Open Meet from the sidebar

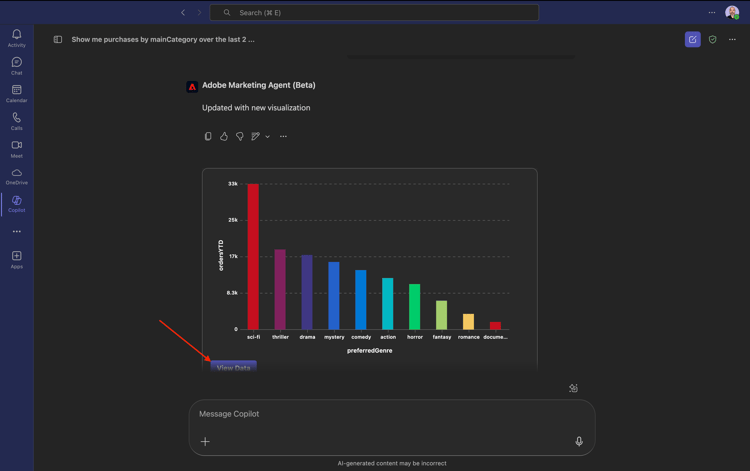tap(17, 149)
